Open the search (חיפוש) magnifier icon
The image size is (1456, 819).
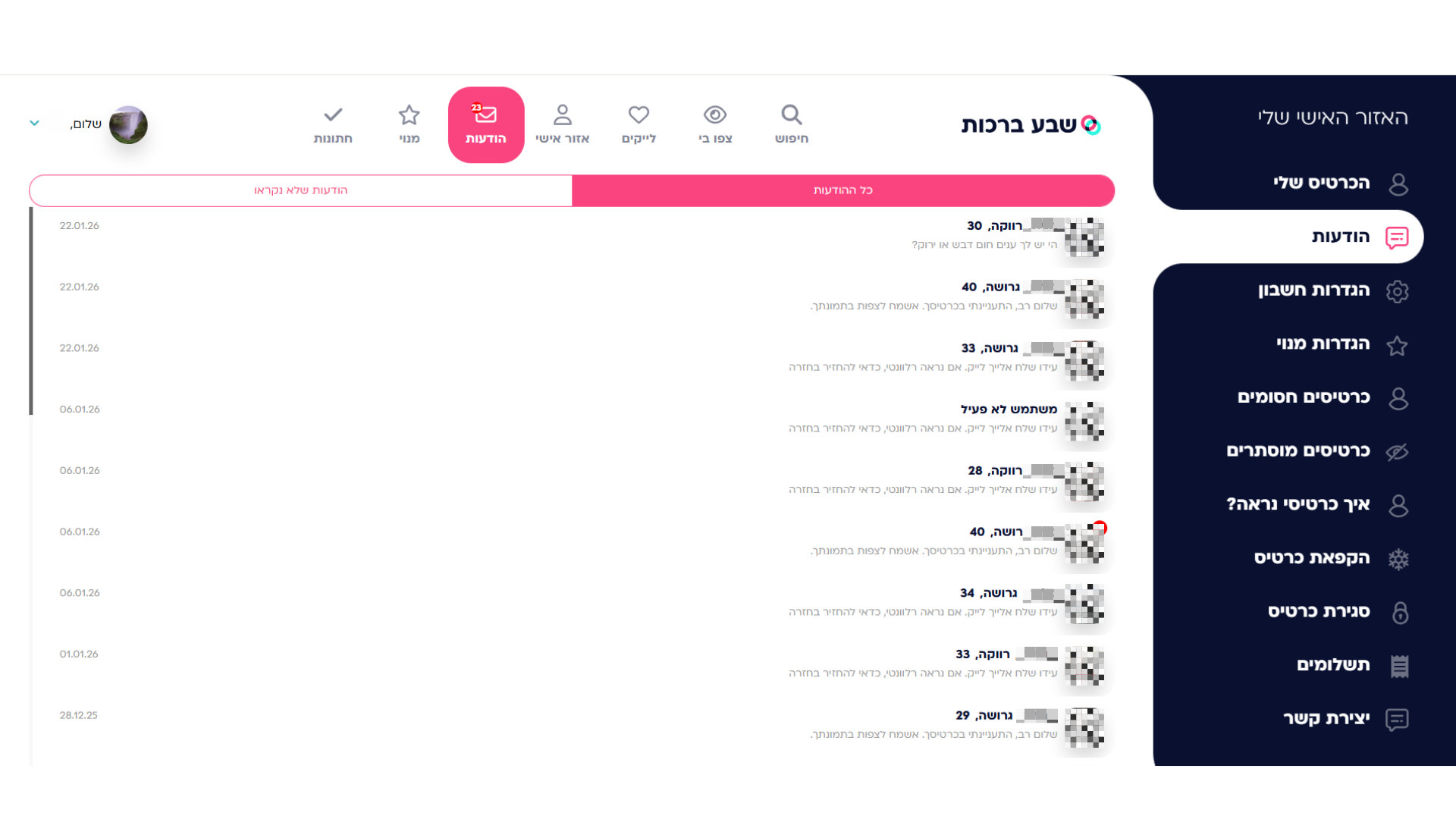791,115
